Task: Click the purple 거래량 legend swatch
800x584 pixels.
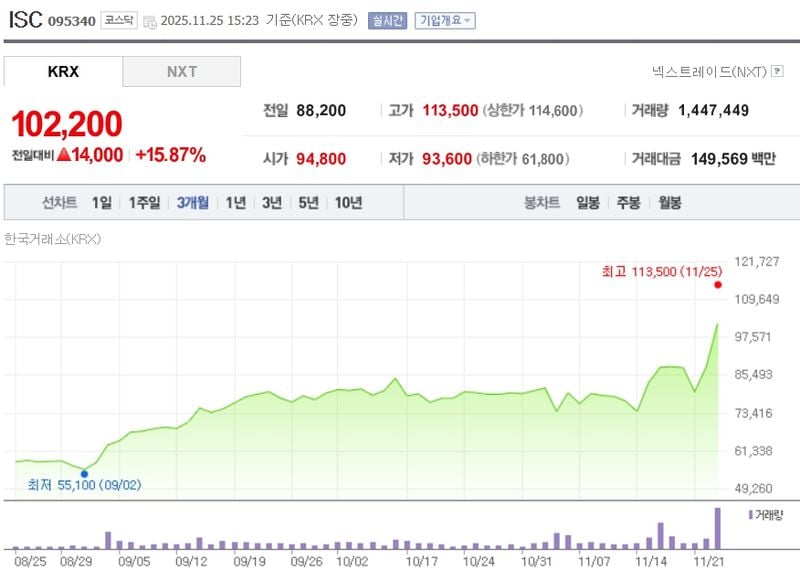Action: tap(751, 514)
